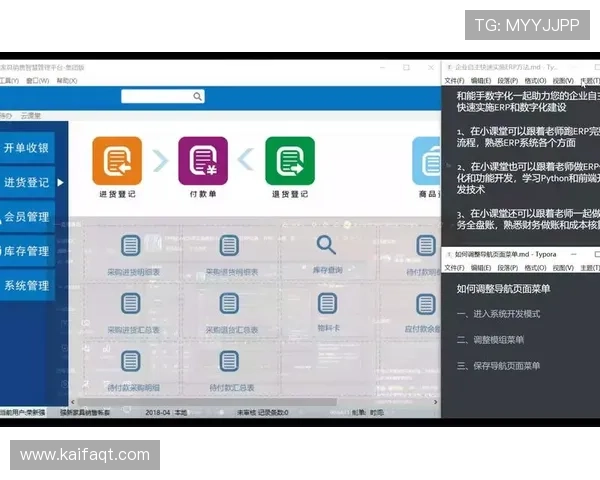Select 库存管理 in the left sidebar

(26, 251)
